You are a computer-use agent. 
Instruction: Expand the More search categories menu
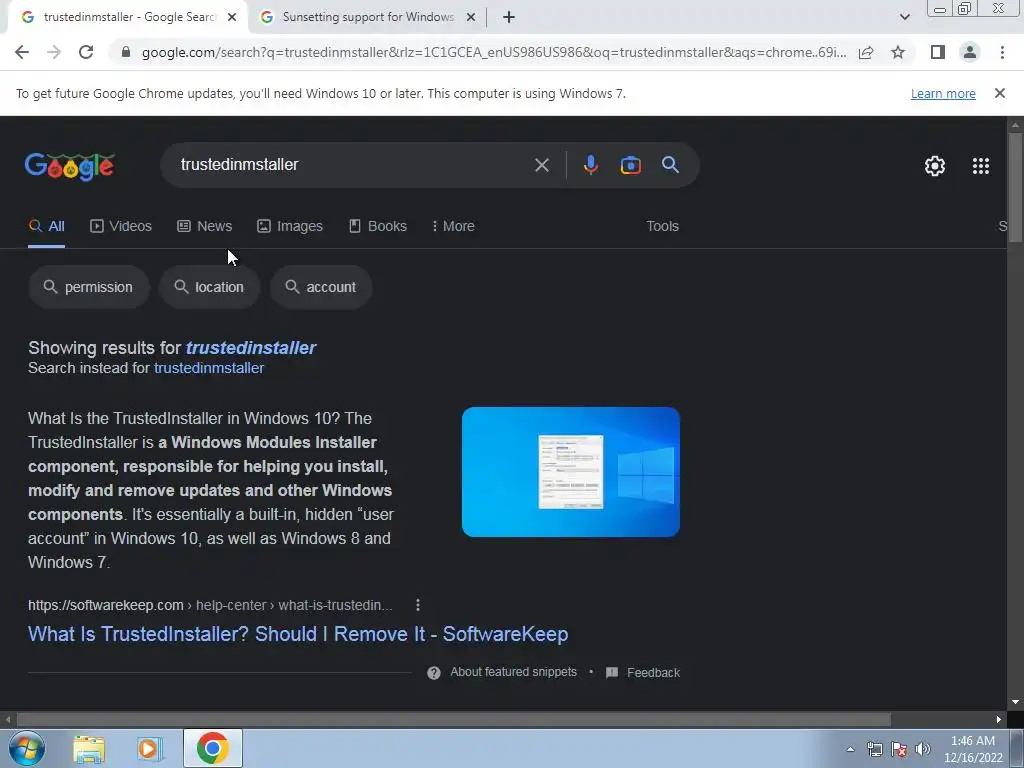click(453, 226)
